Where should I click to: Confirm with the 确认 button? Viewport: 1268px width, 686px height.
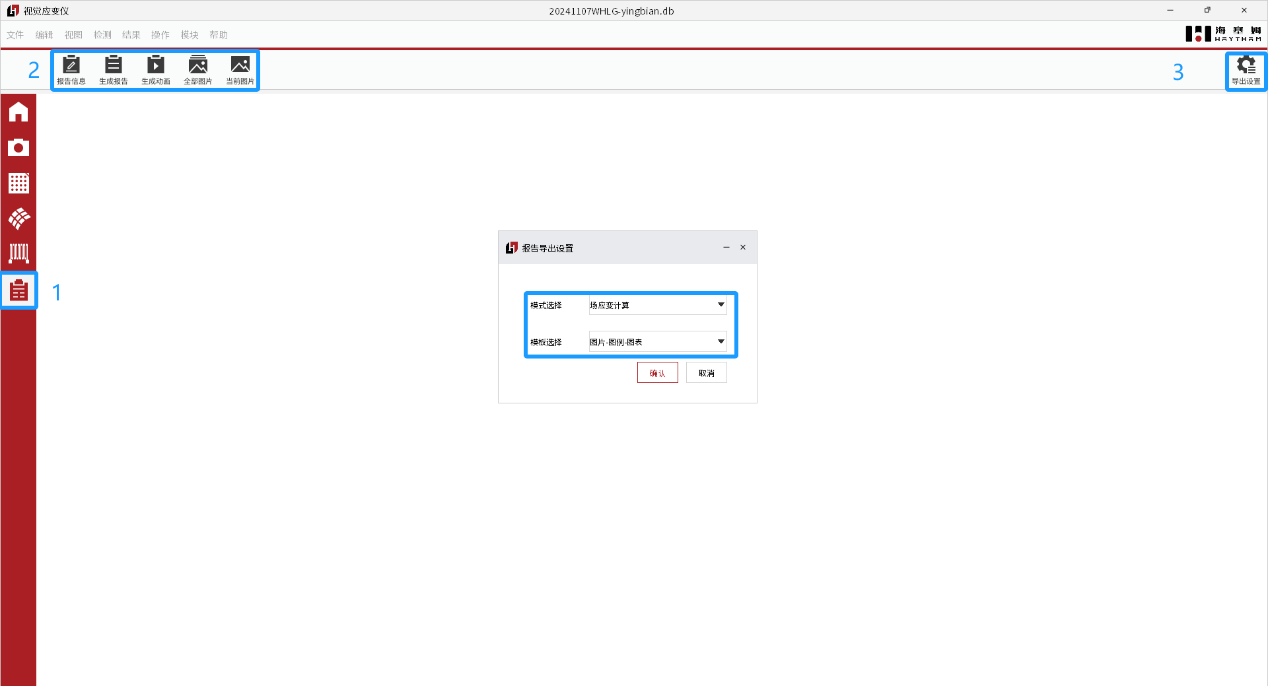[657, 373]
